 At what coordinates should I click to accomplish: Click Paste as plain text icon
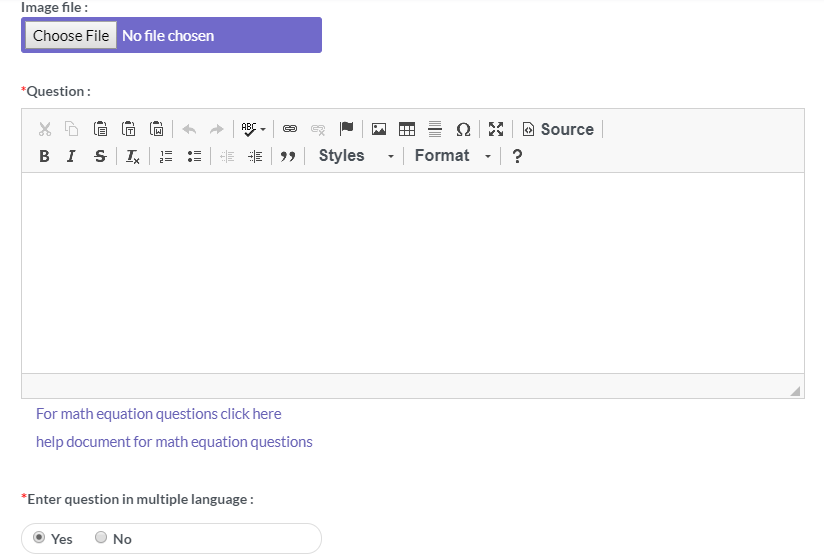click(128, 129)
